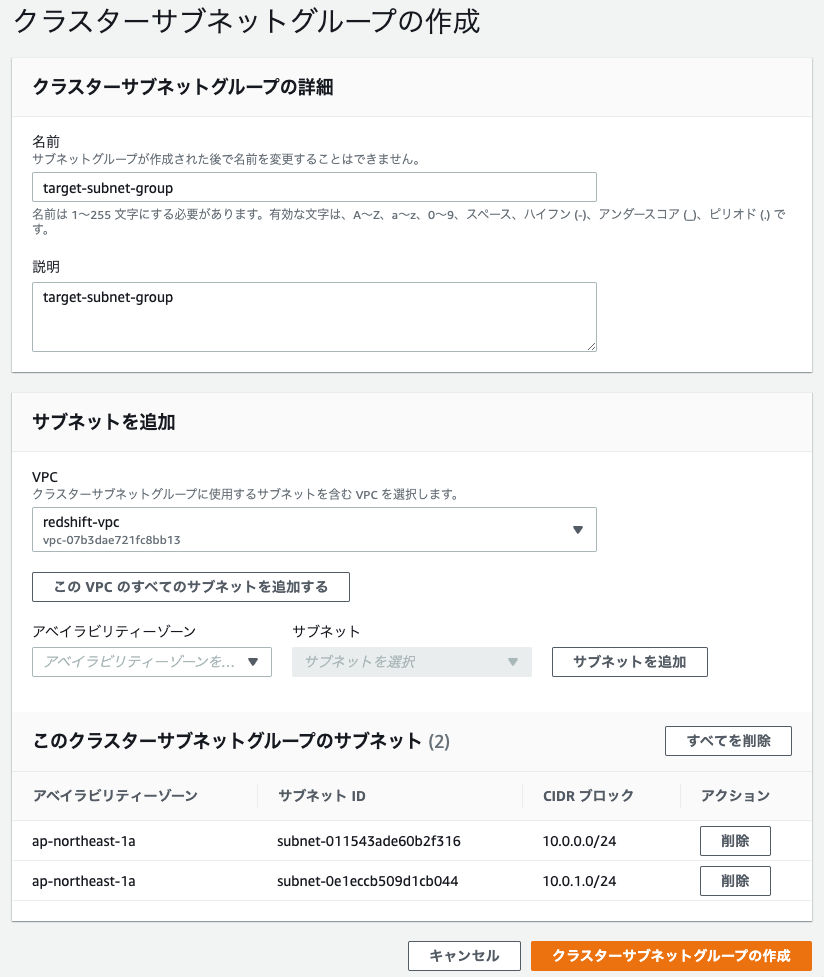Select redshift-vpc in the VPC field

[314, 529]
